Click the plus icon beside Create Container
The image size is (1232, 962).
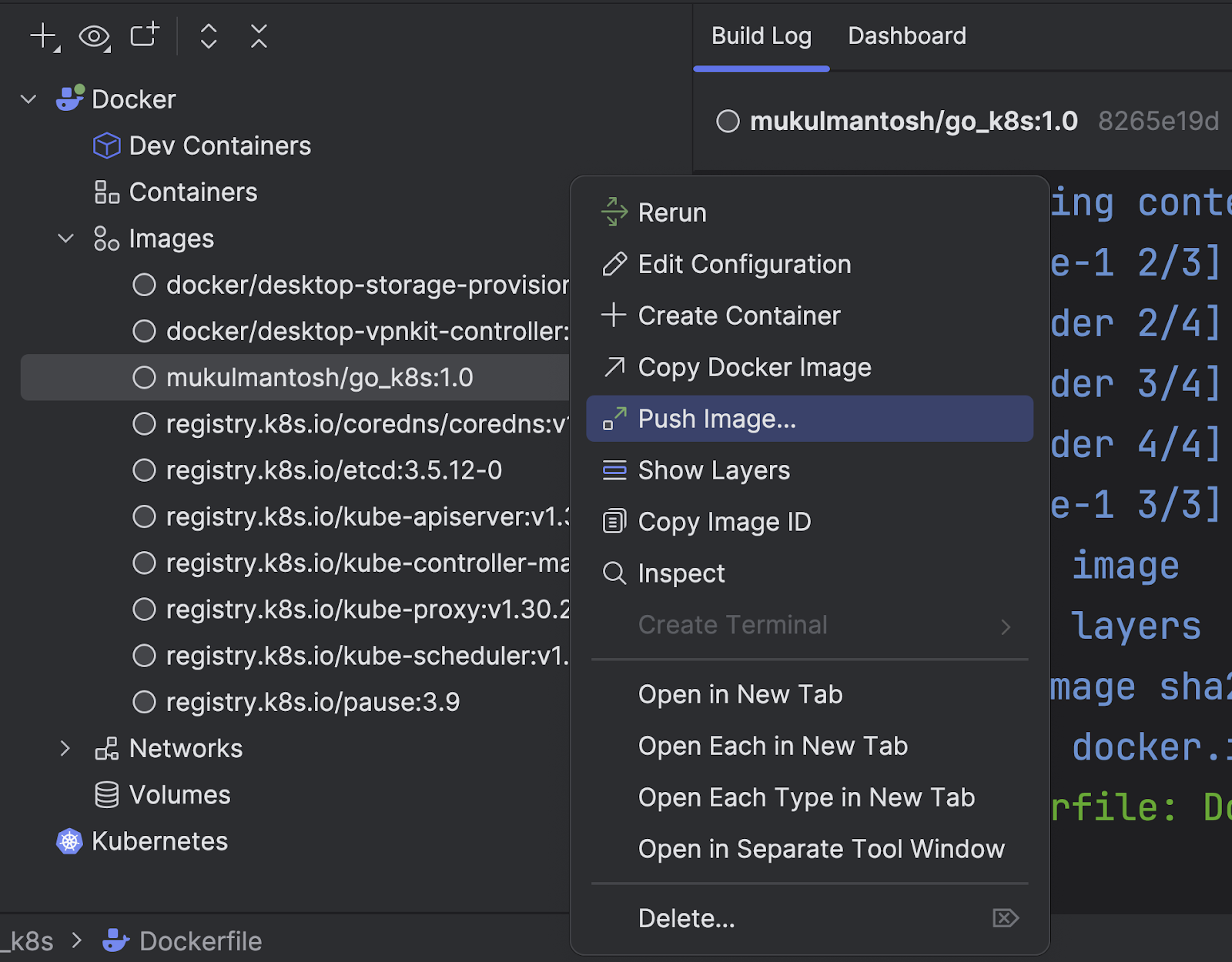[x=614, y=315]
